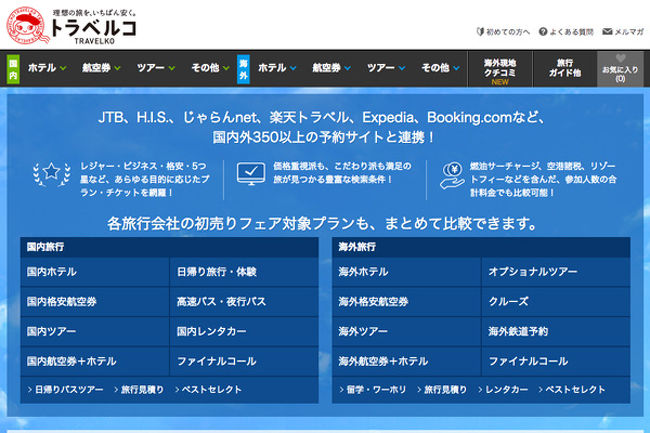650x433 pixels.
Task: Click the beginner mark icon beside 初めての方へ
Action: coord(480,31)
